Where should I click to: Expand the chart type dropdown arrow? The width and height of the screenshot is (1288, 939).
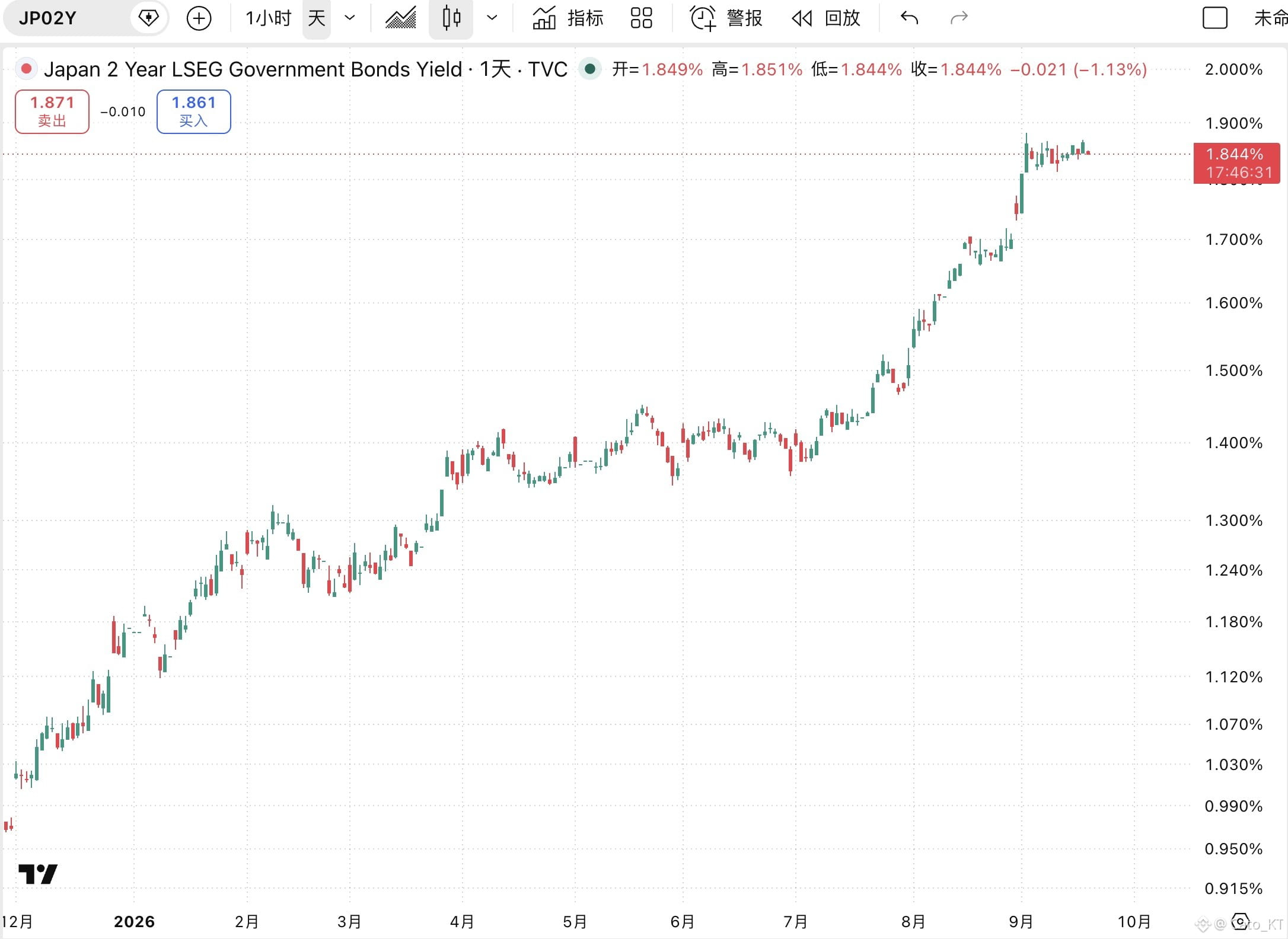(x=492, y=18)
